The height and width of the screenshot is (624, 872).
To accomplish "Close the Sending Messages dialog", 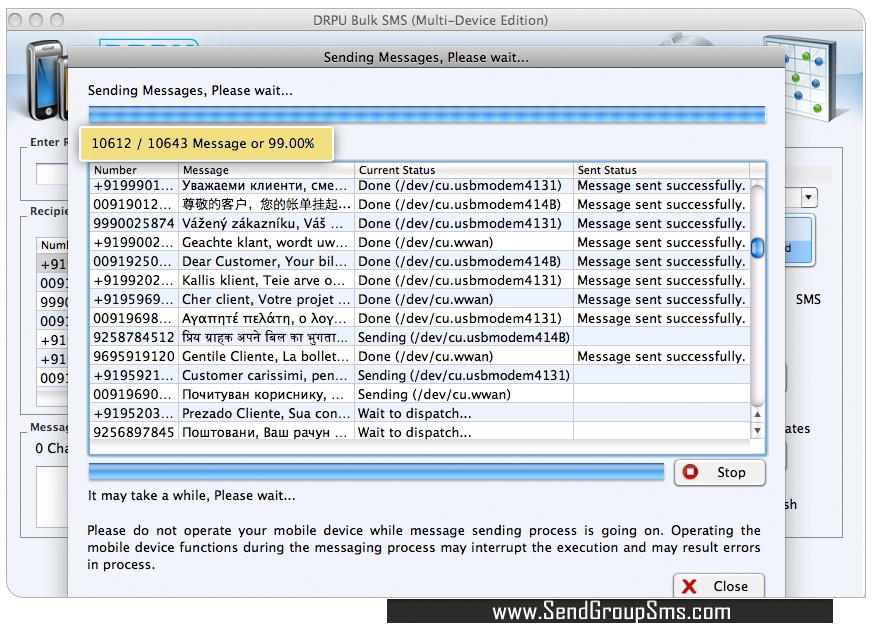I will [x=719, y=586].
